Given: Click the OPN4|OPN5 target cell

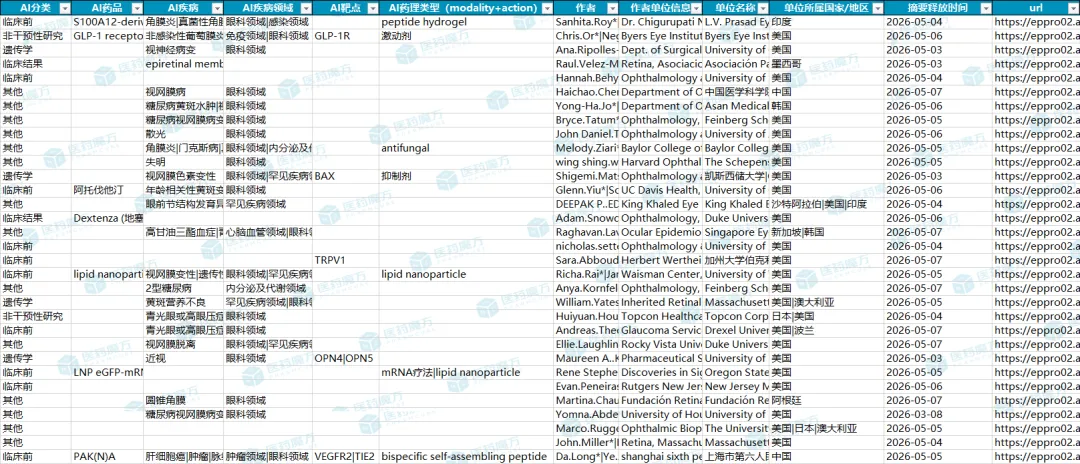Looking at the screenshot, I should pyautogui.click(x=346, y=358).
